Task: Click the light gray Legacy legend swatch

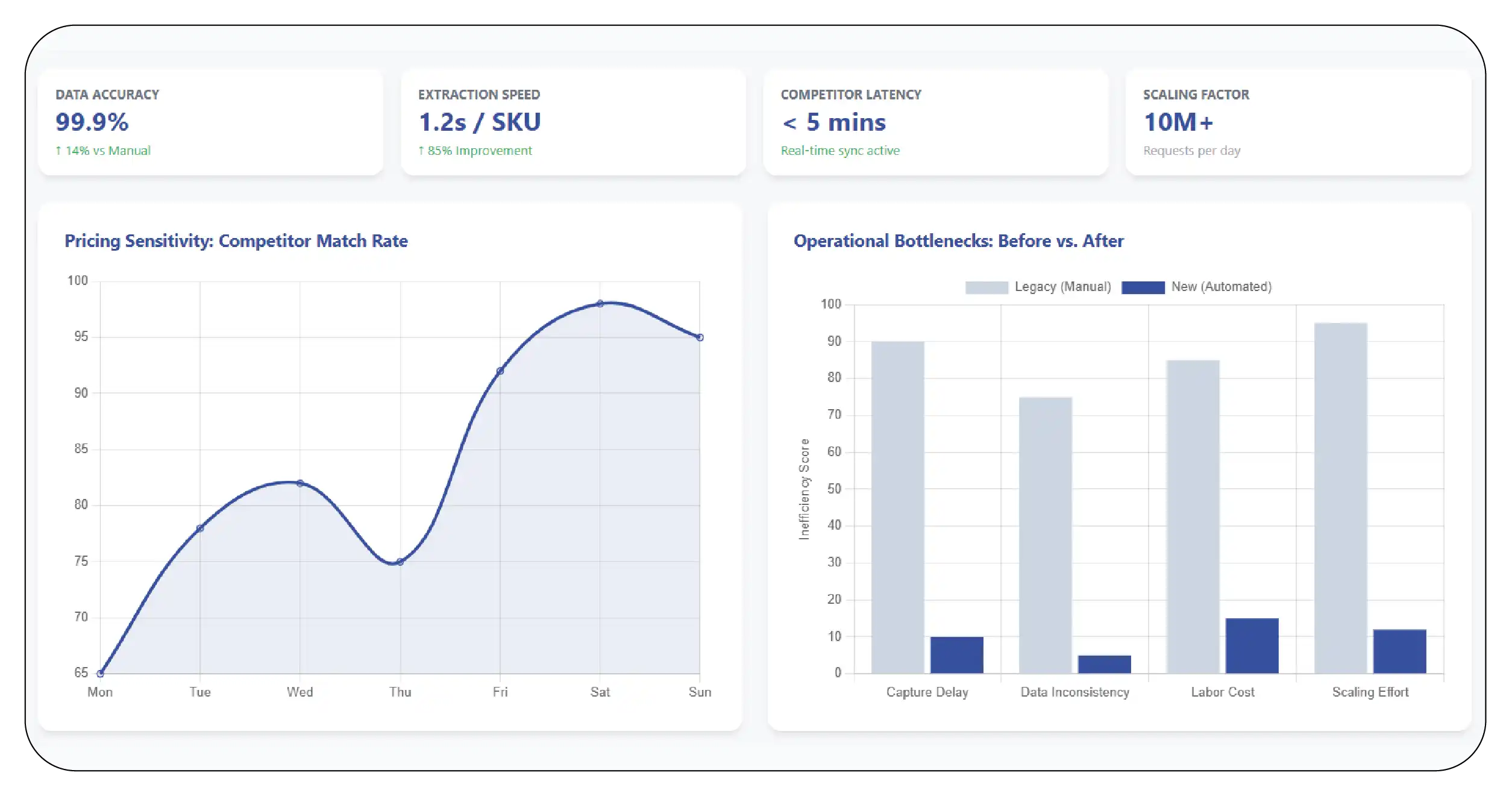Action: click(x=986, y=287)
